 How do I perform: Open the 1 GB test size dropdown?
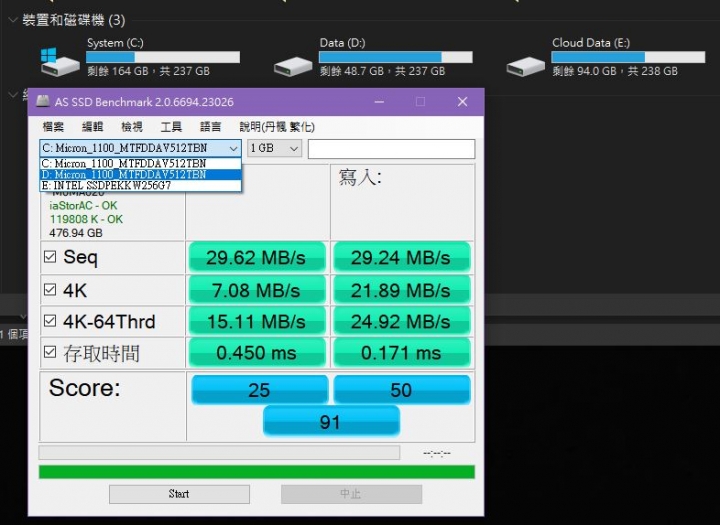(x=274, y=148)
